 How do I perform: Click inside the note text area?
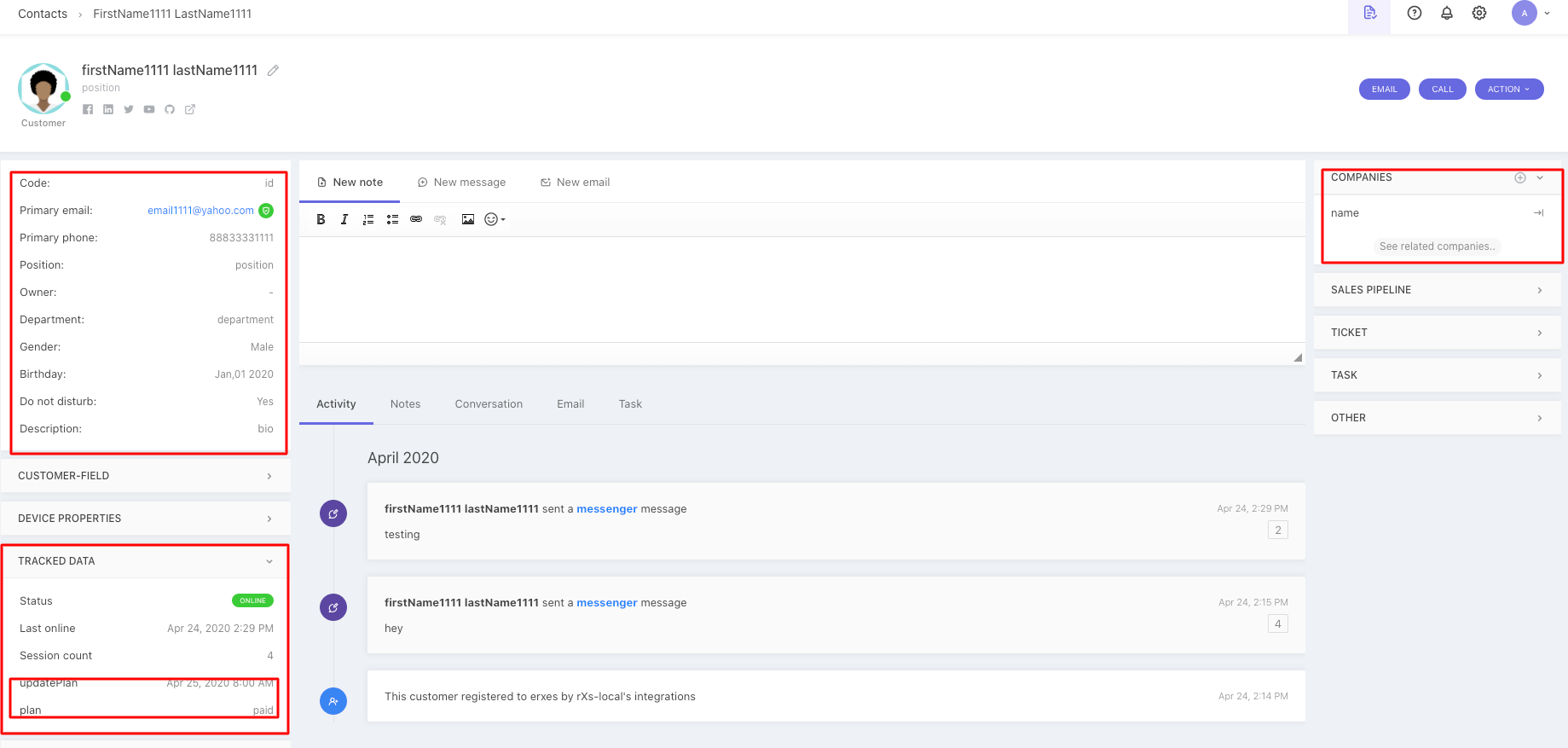click(801, 289)
